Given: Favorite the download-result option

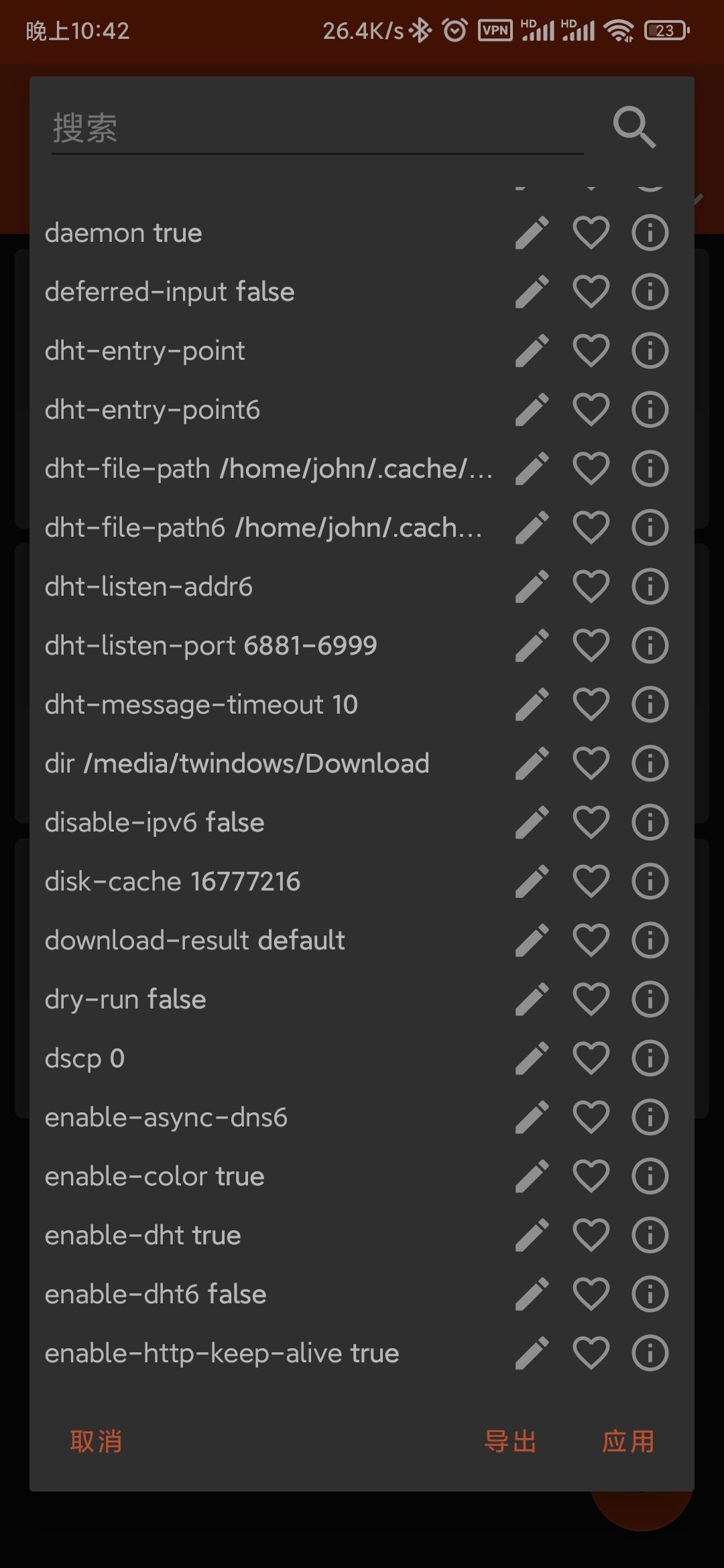Looking at the screenshot, I should coord(591,941).
